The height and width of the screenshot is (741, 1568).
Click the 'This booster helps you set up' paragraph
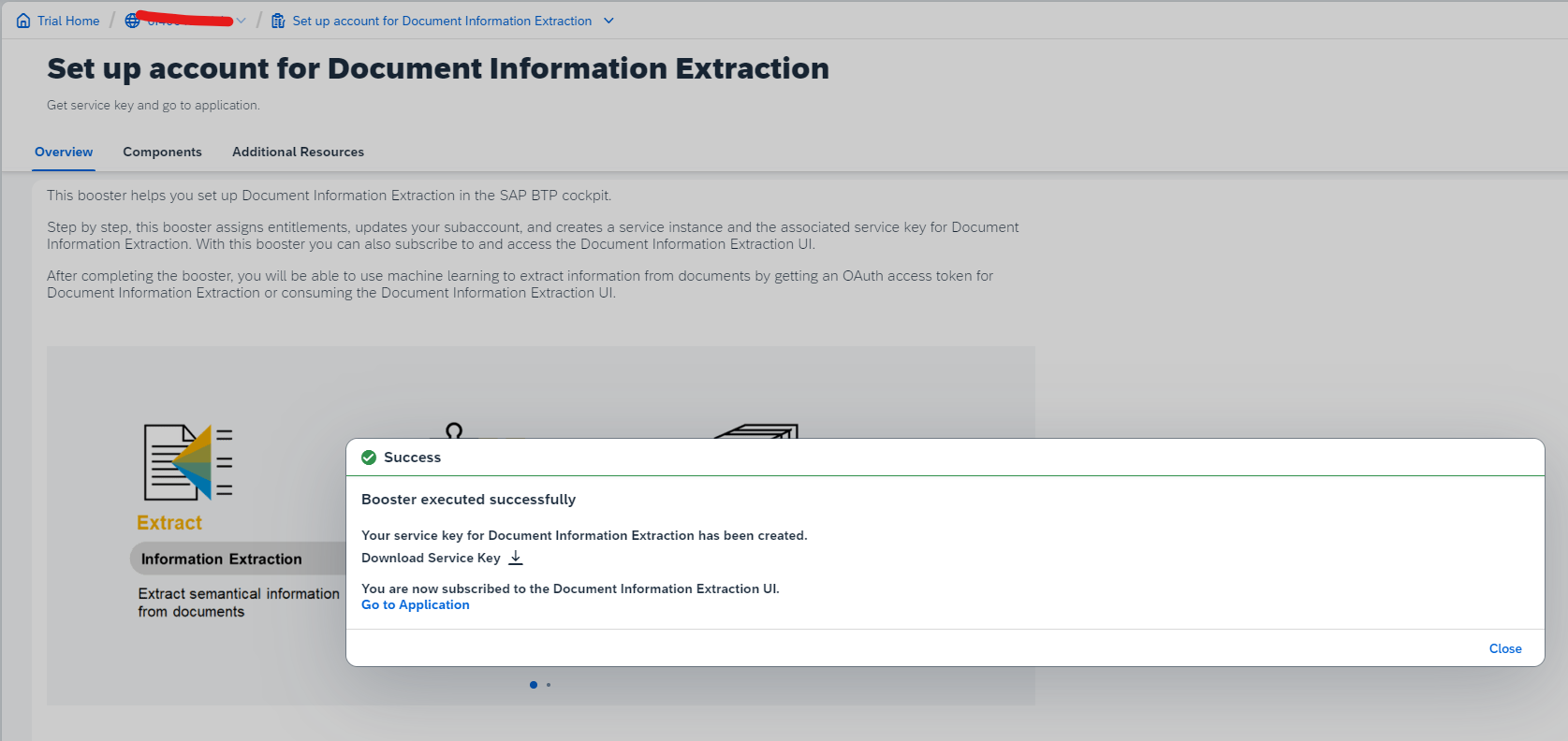point(330,196)
